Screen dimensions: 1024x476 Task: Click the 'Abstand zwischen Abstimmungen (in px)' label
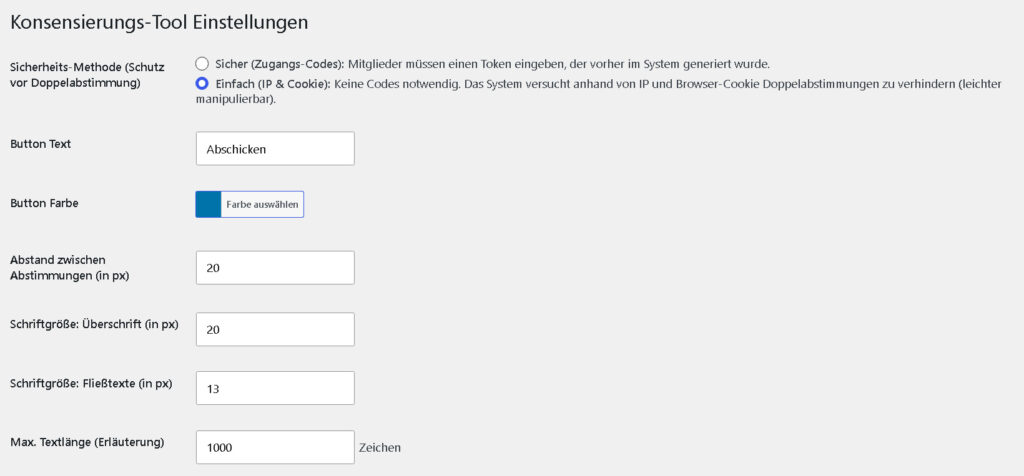click(70, 268)
